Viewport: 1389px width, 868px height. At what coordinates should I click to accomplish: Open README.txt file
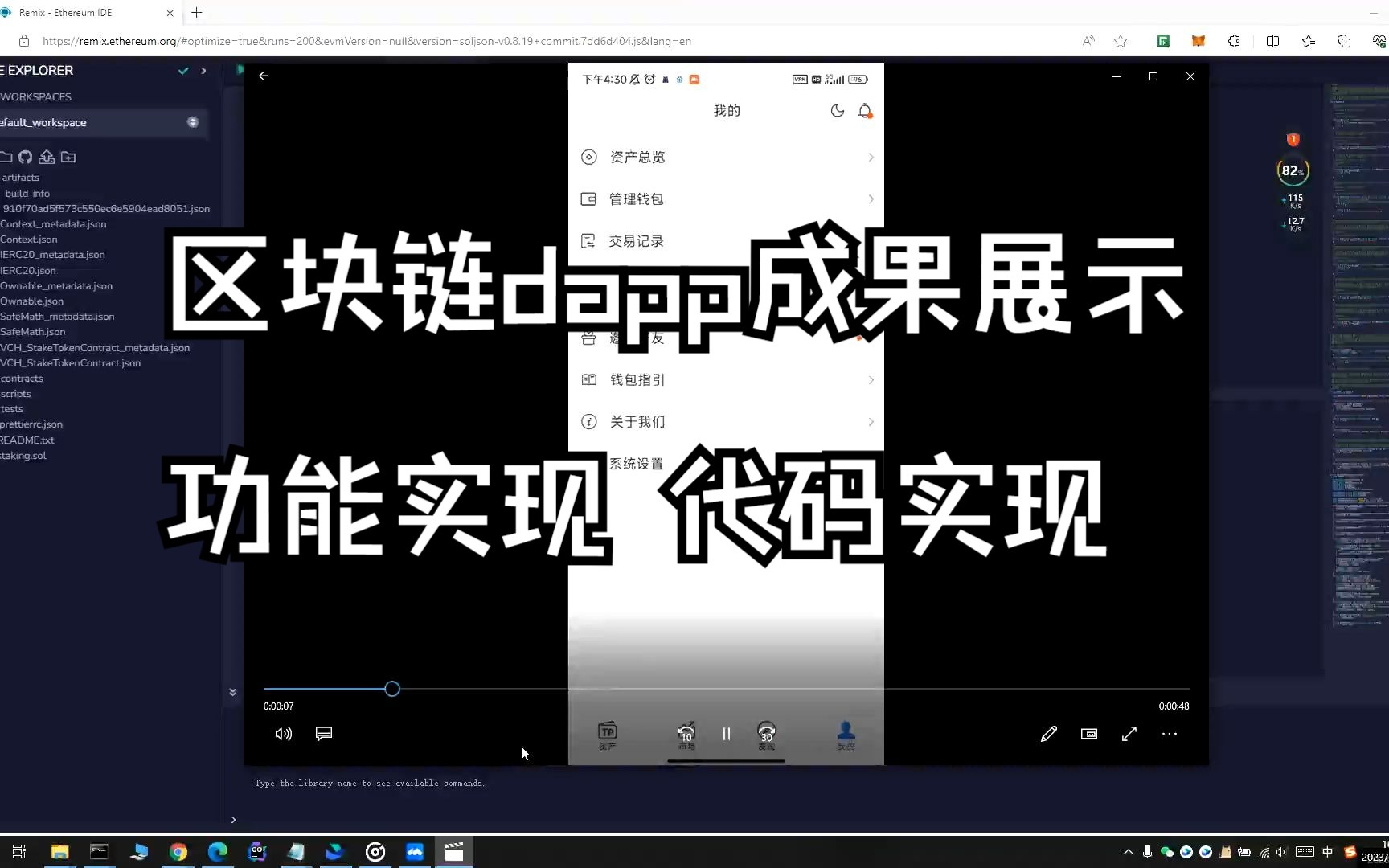(x=27, y=440)
